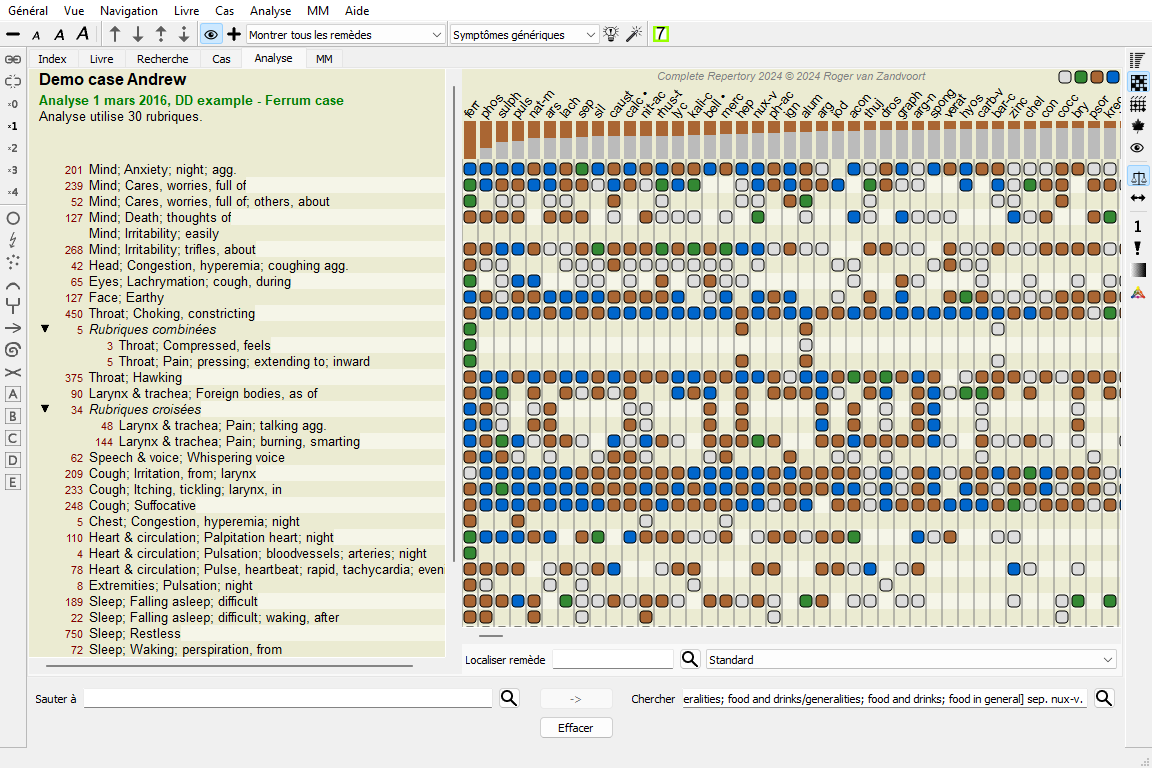Click the lightning bolt symbol icon

pos(13,239)
